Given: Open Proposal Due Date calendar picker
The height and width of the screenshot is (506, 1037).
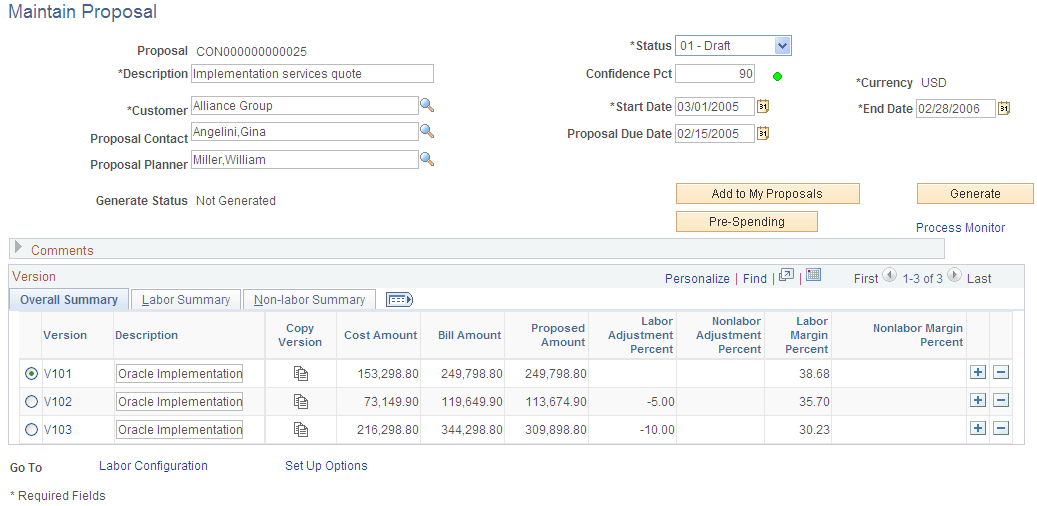Looking at the screenshot, I should pyautogui.click(x=763, y=133).
